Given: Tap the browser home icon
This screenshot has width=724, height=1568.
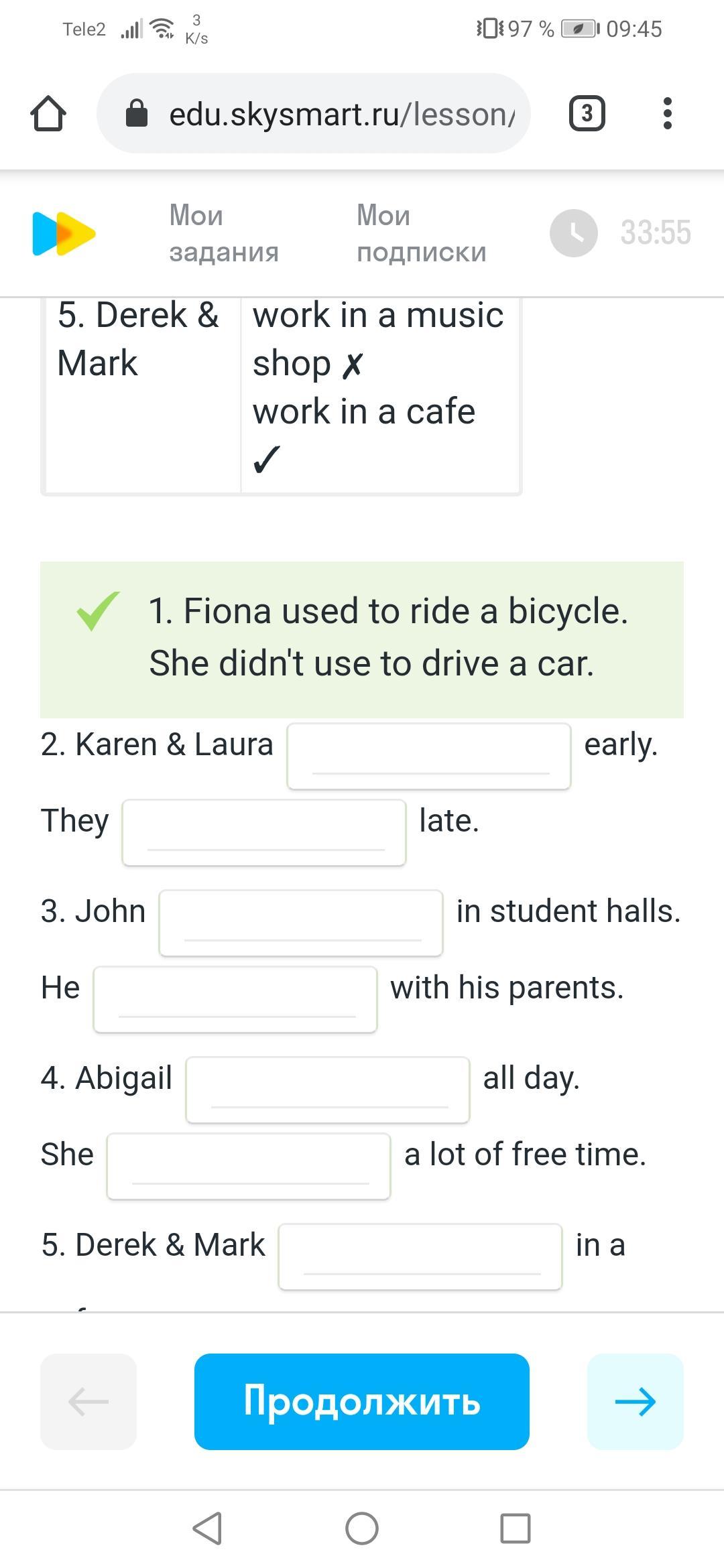Looking at the screenshot, I should (x=48, y=114).
